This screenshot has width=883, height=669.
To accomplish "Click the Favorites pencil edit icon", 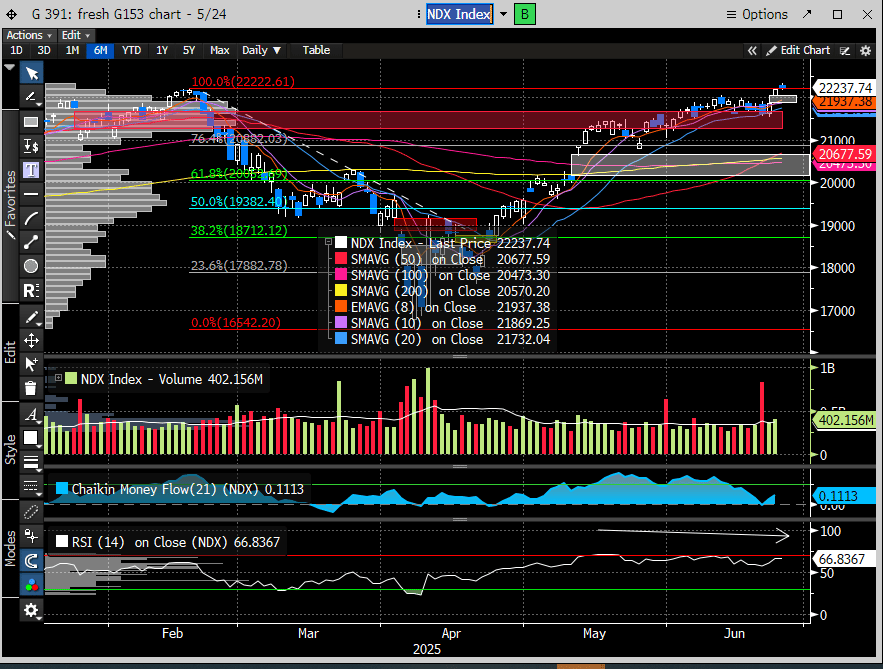I will coord(10,234).
